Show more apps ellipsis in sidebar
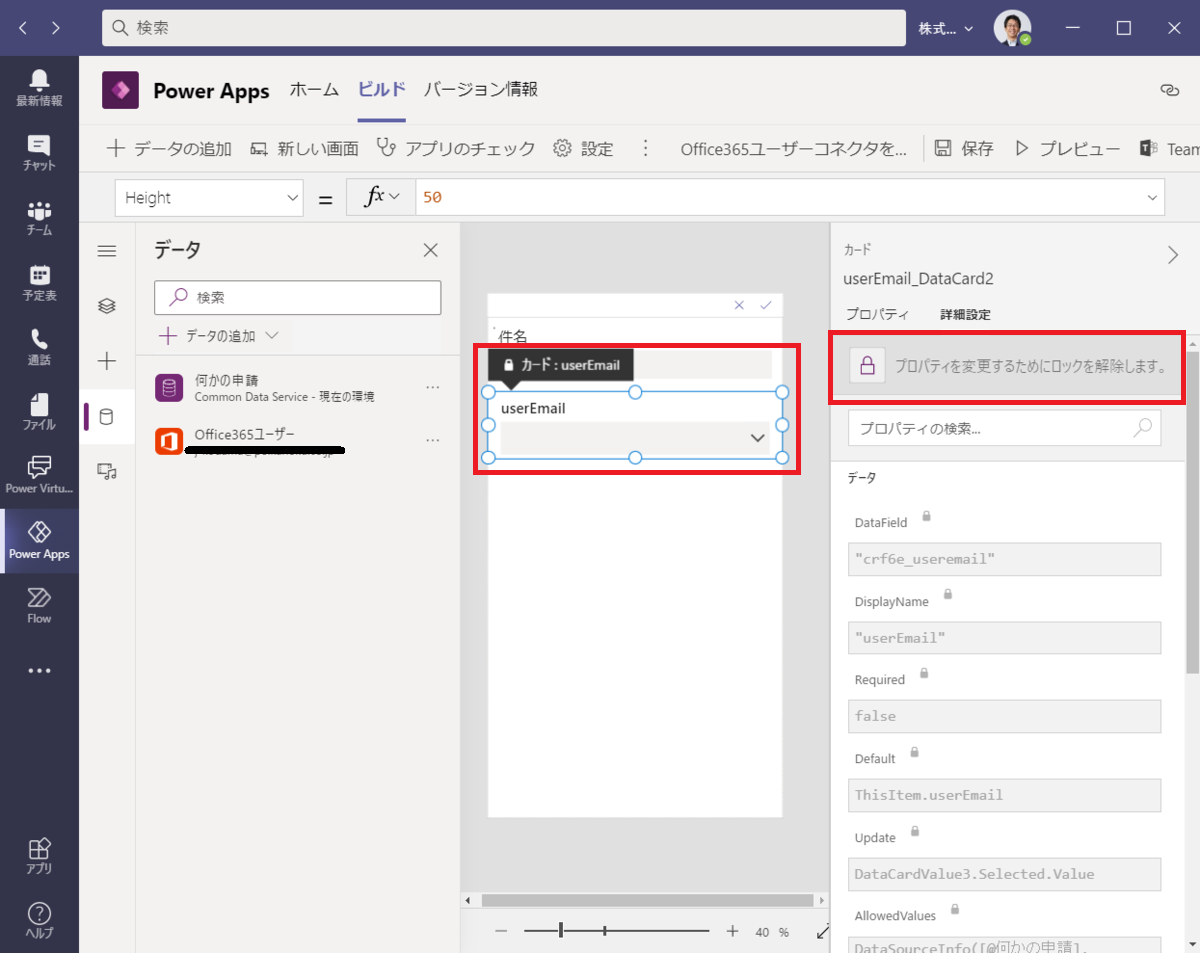 tap(39, 671)
